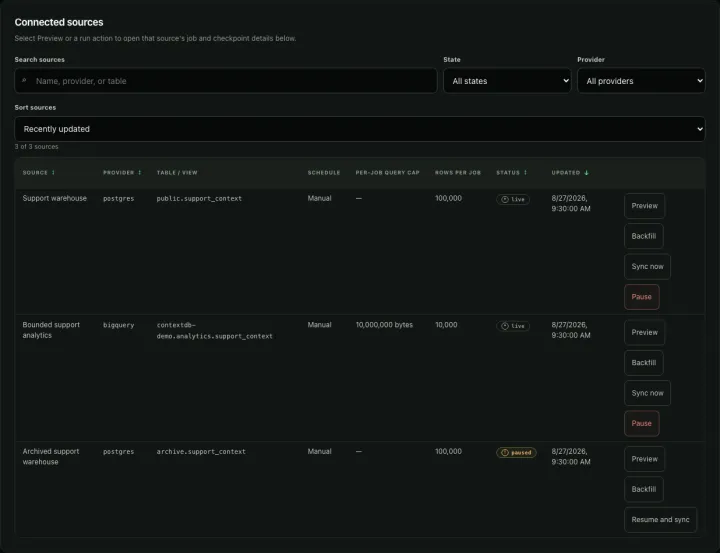Click the Source column sort icon

pyautogui.click(x=53, y=173)
